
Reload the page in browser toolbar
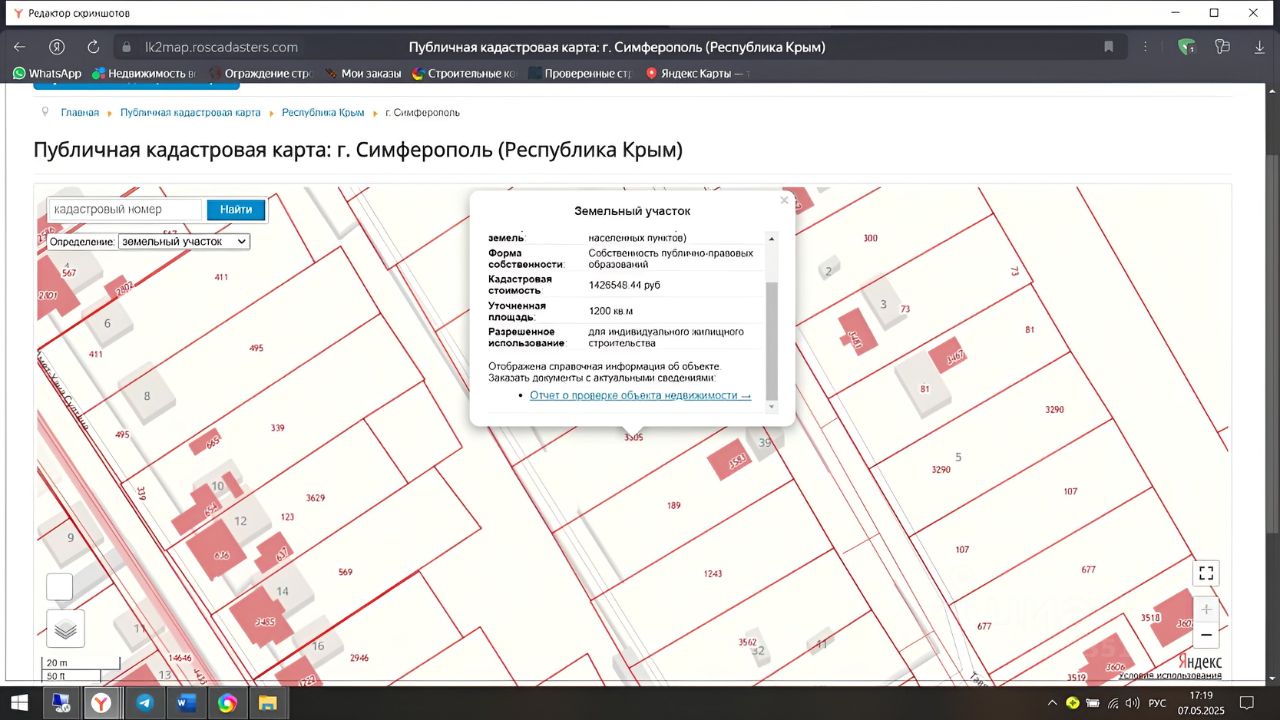pyautogui.click(x=93, y=47)
